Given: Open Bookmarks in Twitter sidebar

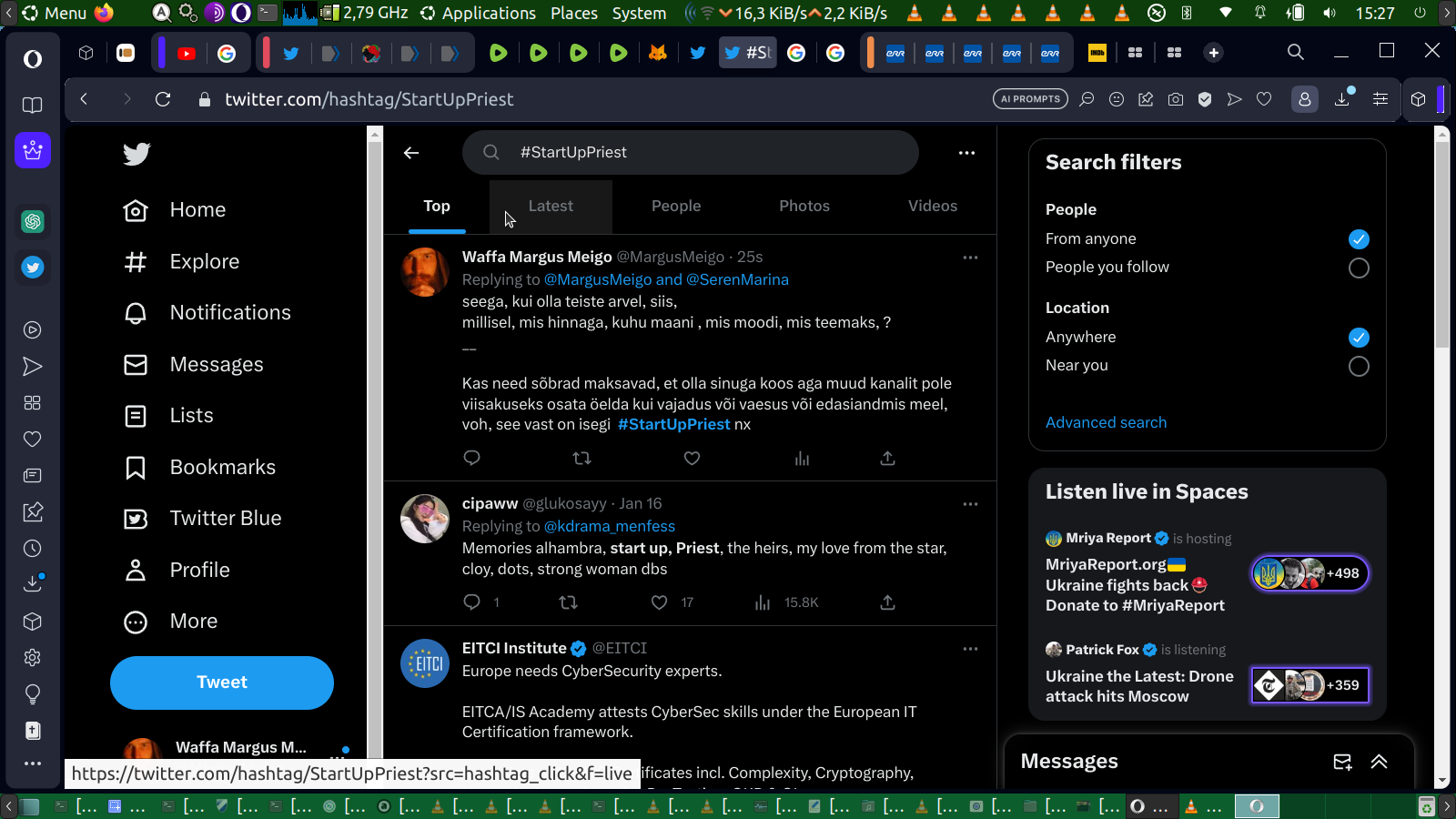Looking at the screenshot, I should pos(199,468).
